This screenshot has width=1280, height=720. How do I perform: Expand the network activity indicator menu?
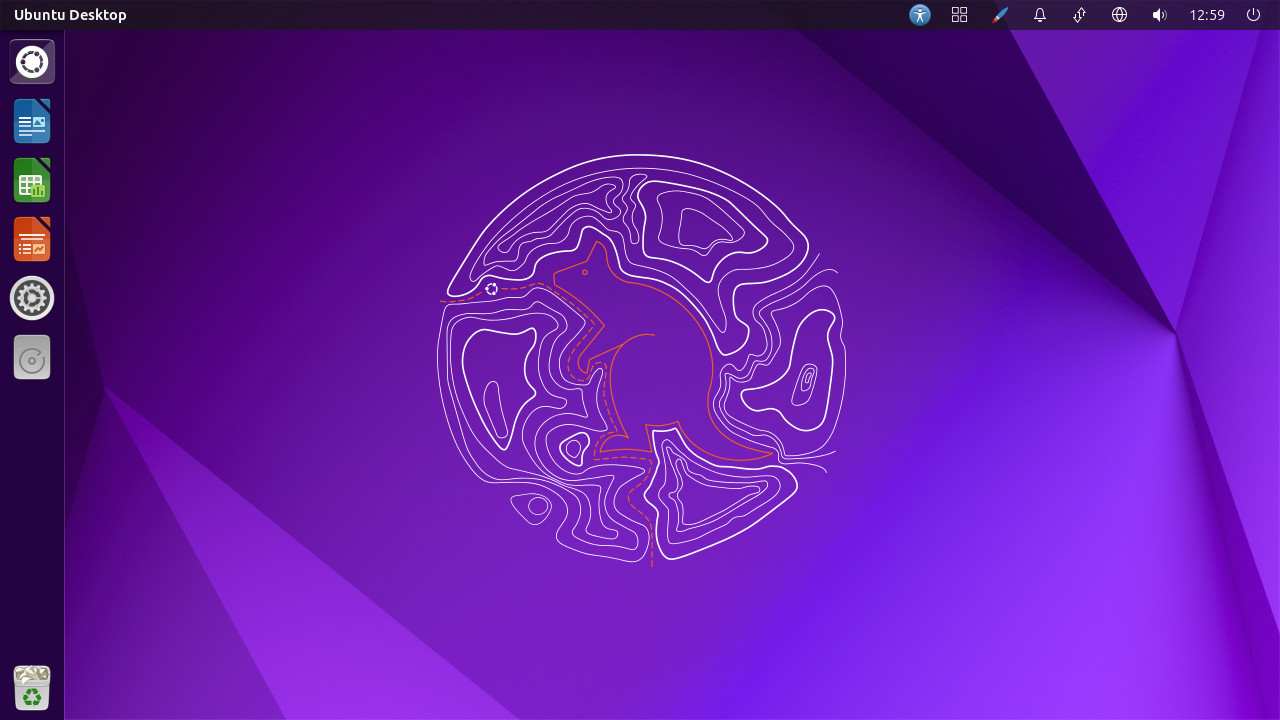(x=1079, y=14)
